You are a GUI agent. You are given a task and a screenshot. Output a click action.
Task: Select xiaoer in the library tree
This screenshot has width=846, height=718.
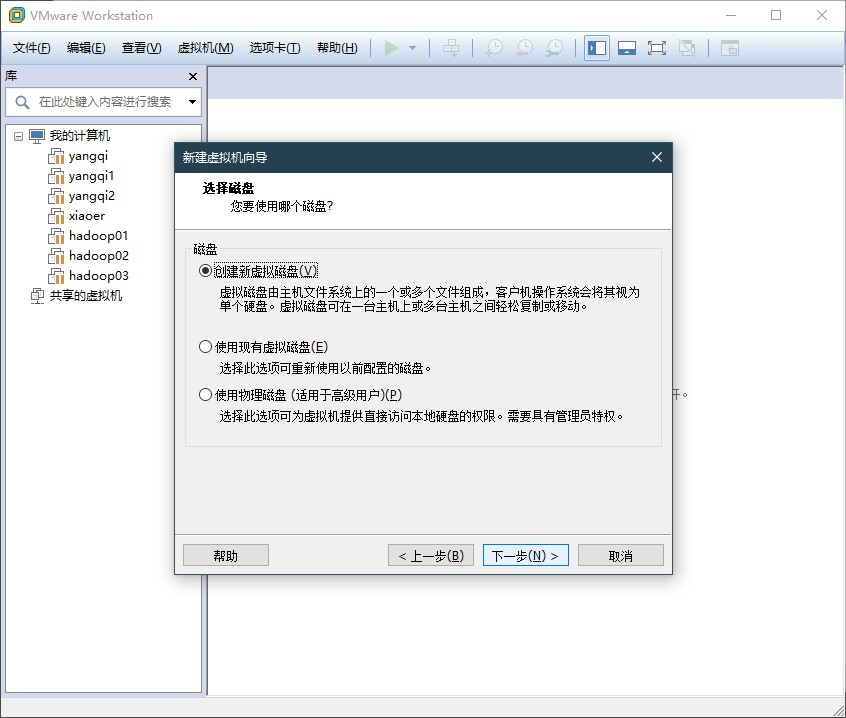click(x=87, y=216)
